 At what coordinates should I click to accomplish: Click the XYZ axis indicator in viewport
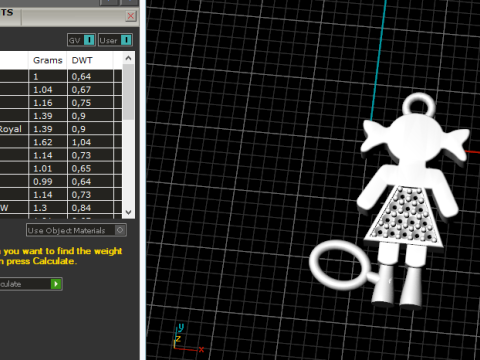tap(188, 337)
